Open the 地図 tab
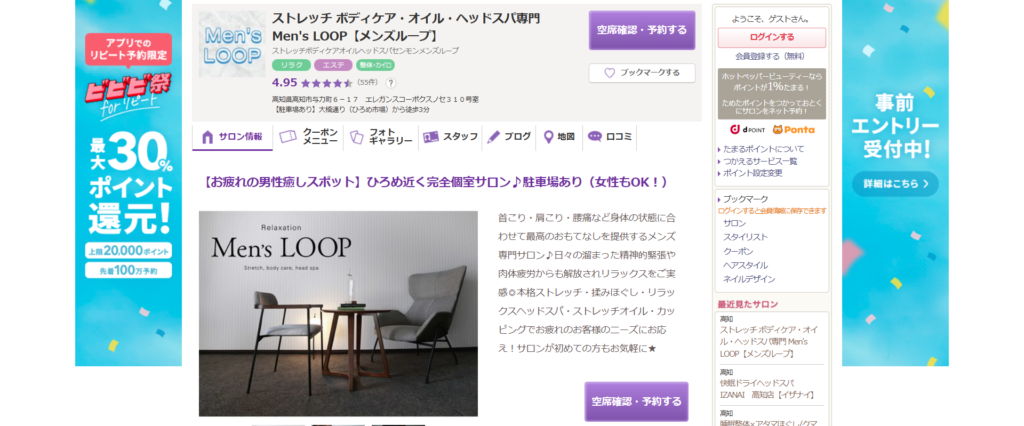Image resolution: width=1024 pixels, height=426 pixels. pyautogui.click(x=559, y=137)
